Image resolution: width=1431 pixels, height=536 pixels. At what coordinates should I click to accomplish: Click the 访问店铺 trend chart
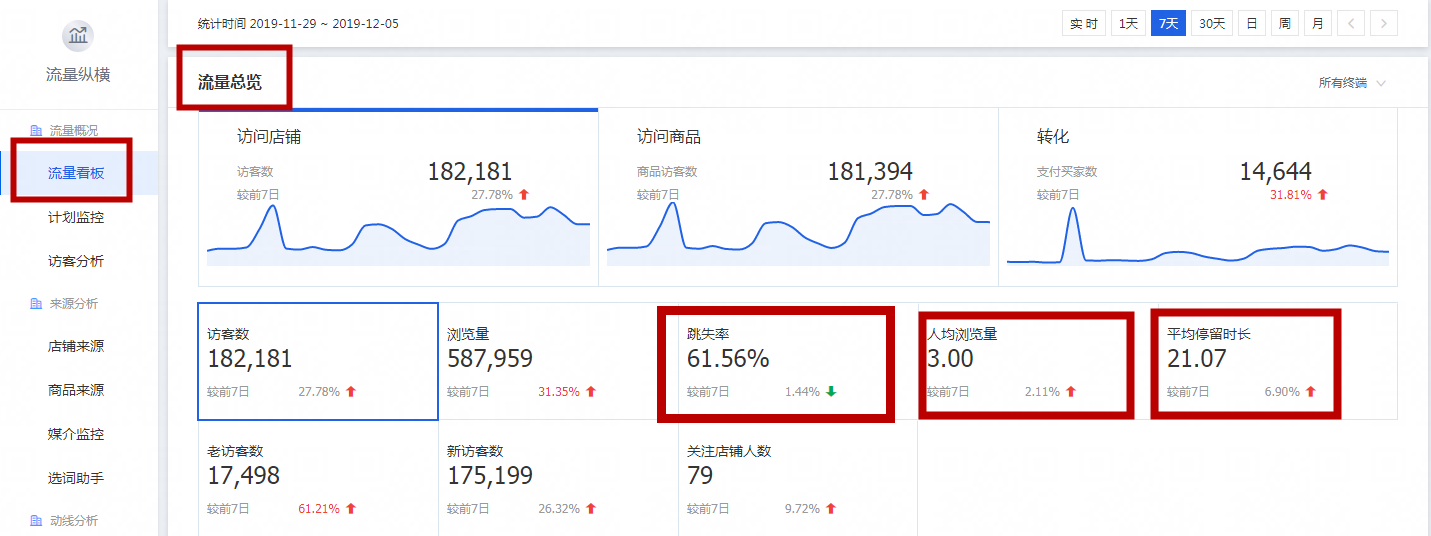[x=398, y=235]
